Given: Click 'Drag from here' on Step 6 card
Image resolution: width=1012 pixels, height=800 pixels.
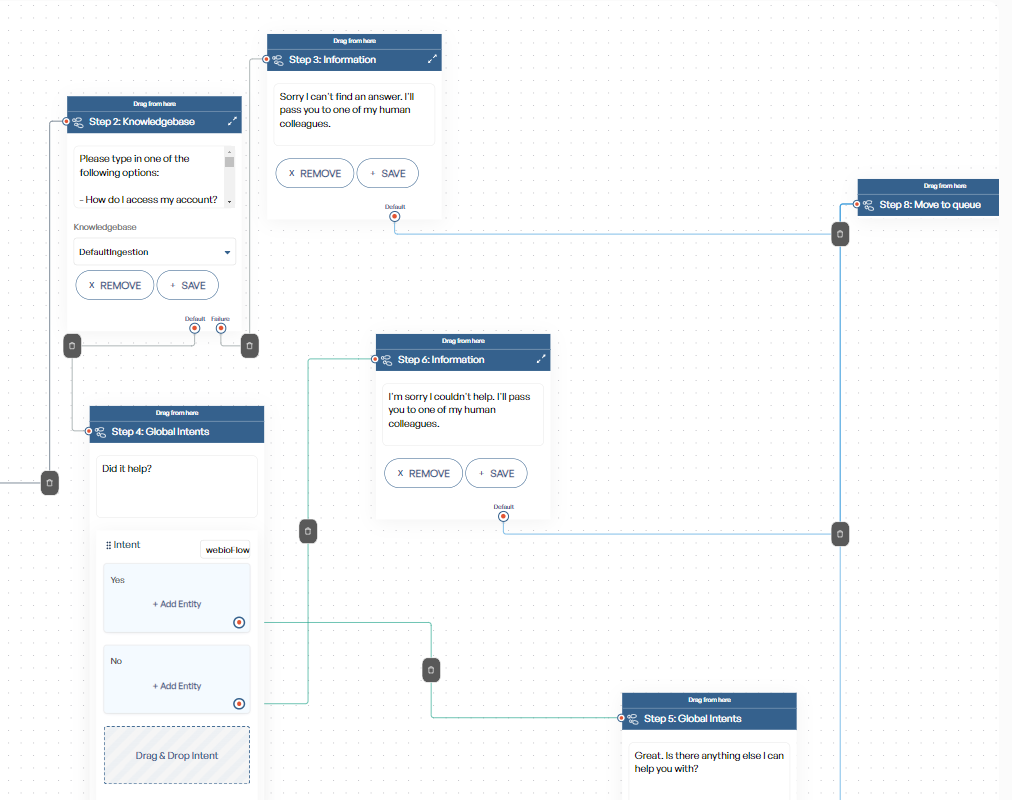Looking at the screenshot, I should click(463, 341).
